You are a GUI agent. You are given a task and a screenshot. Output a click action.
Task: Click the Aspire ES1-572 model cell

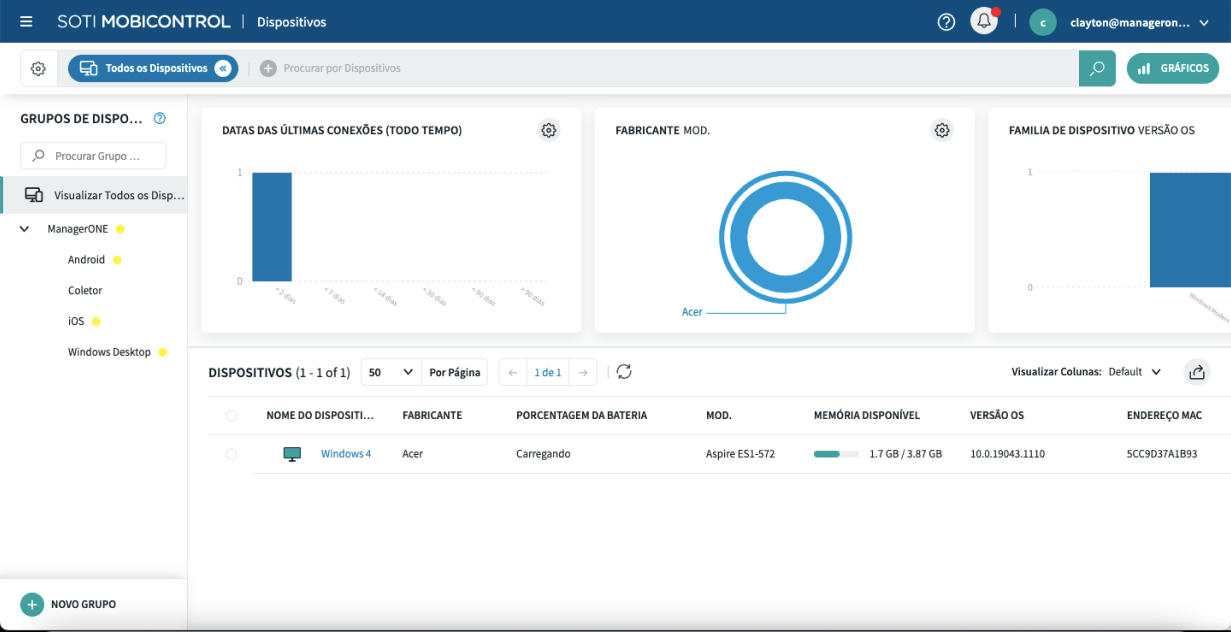coord(740,454)
